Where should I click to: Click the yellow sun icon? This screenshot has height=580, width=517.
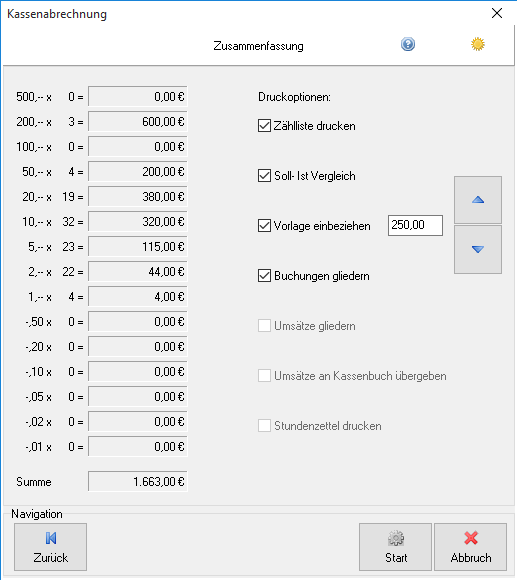pos(477,44)
